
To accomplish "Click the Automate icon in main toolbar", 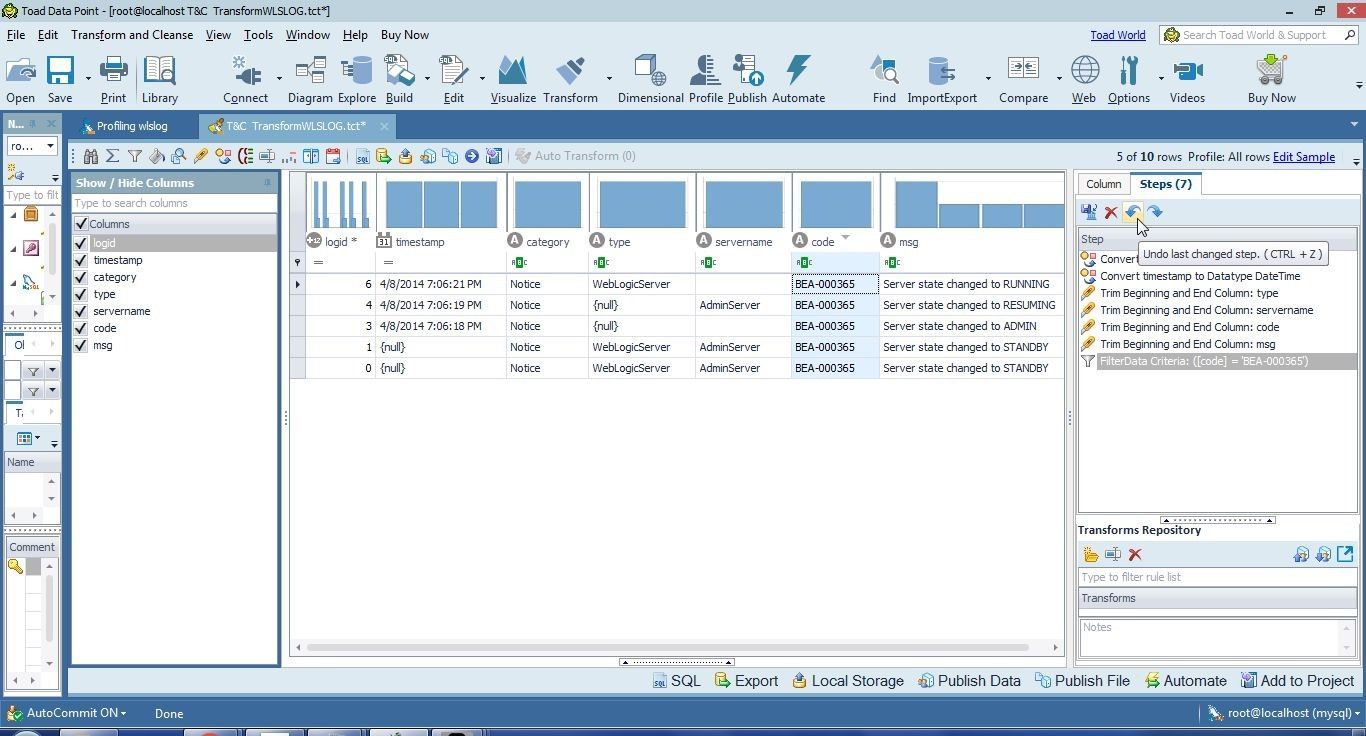I will [798, 80].
